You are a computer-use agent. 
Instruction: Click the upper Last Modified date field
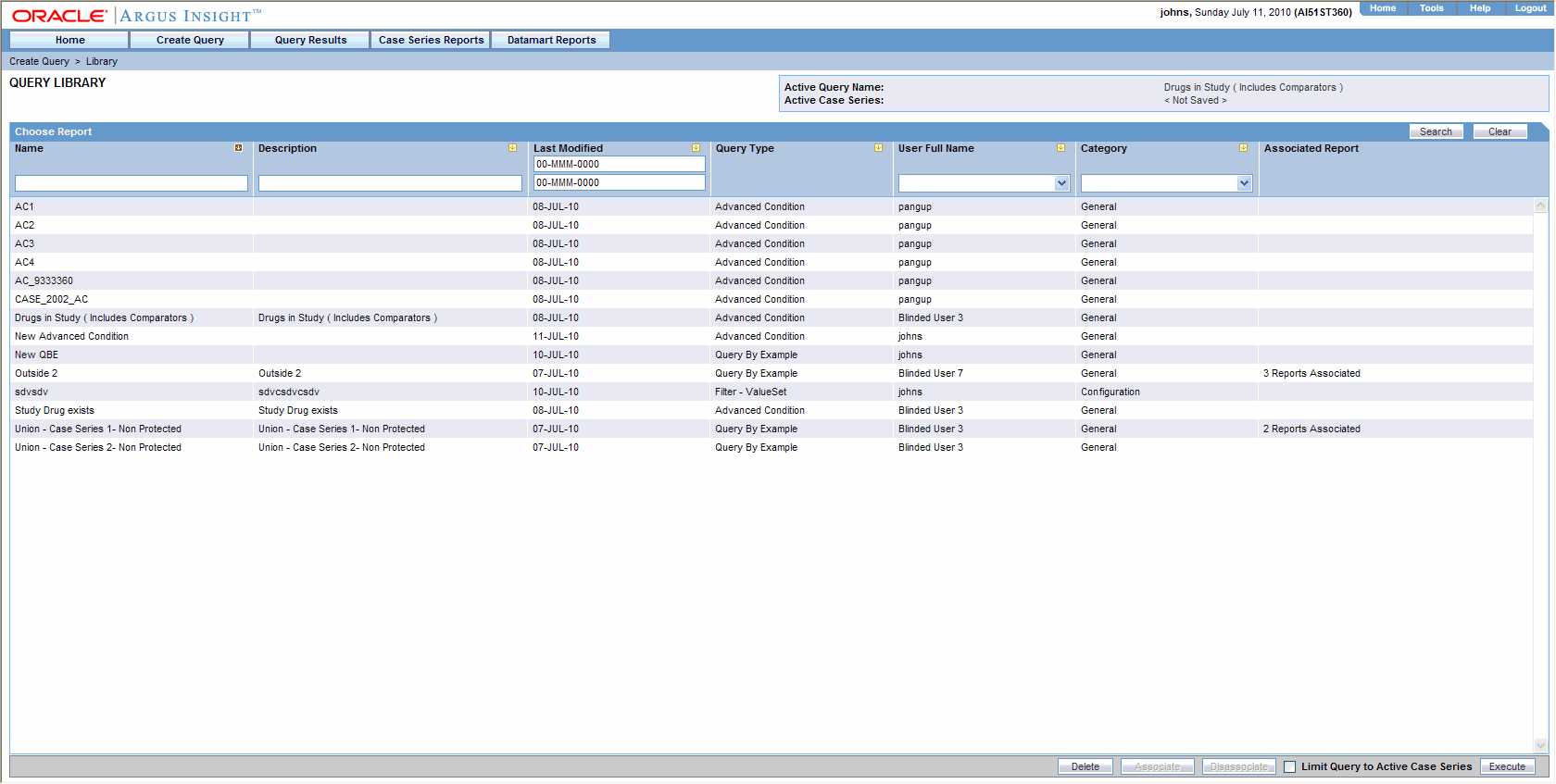(x=620, y=164)
